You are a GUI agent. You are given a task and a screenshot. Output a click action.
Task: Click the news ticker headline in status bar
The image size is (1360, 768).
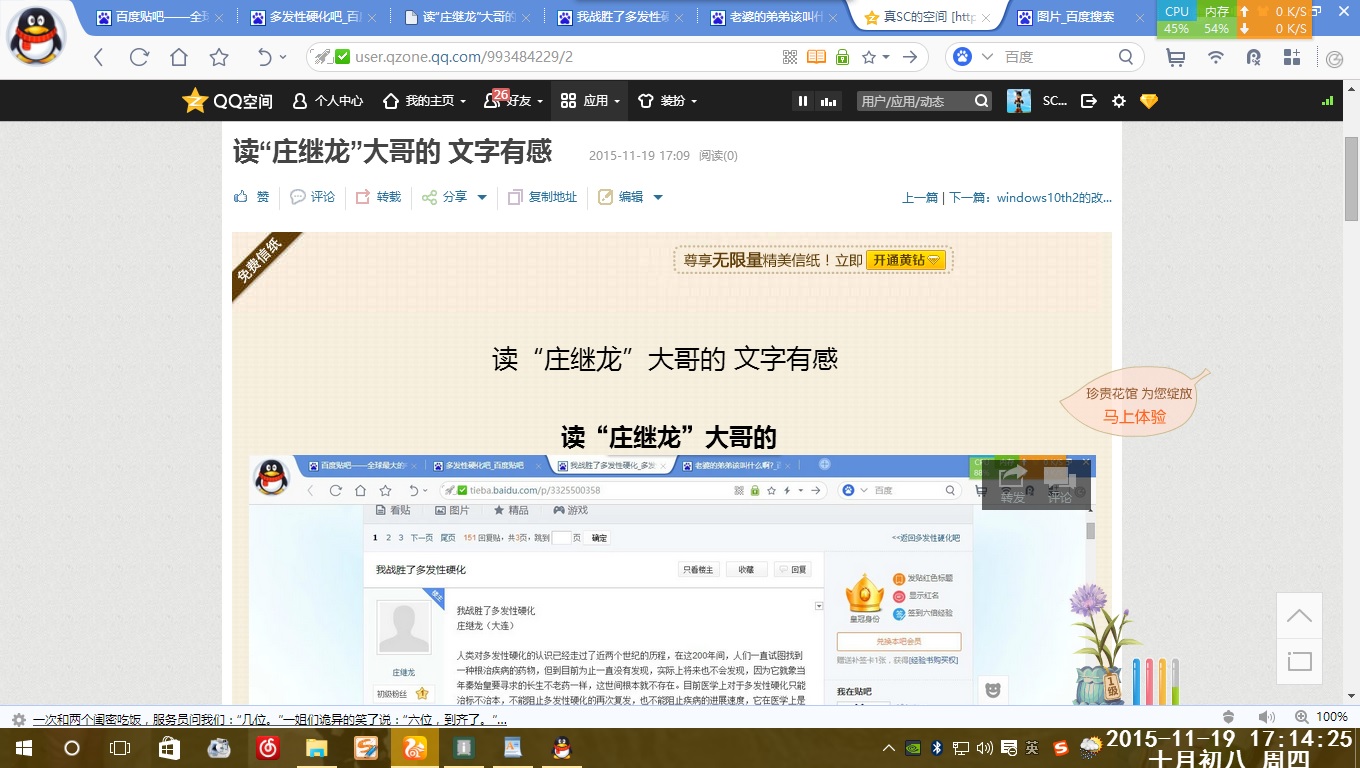point(270,719)
